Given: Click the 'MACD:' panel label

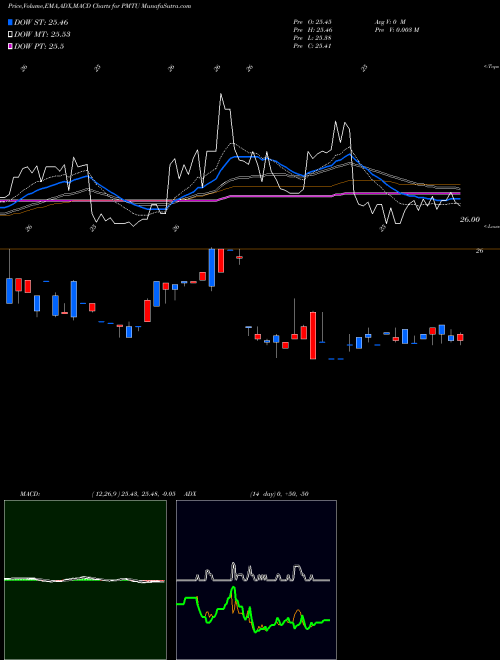Looking at the screenshot, I should coord(29,494).
